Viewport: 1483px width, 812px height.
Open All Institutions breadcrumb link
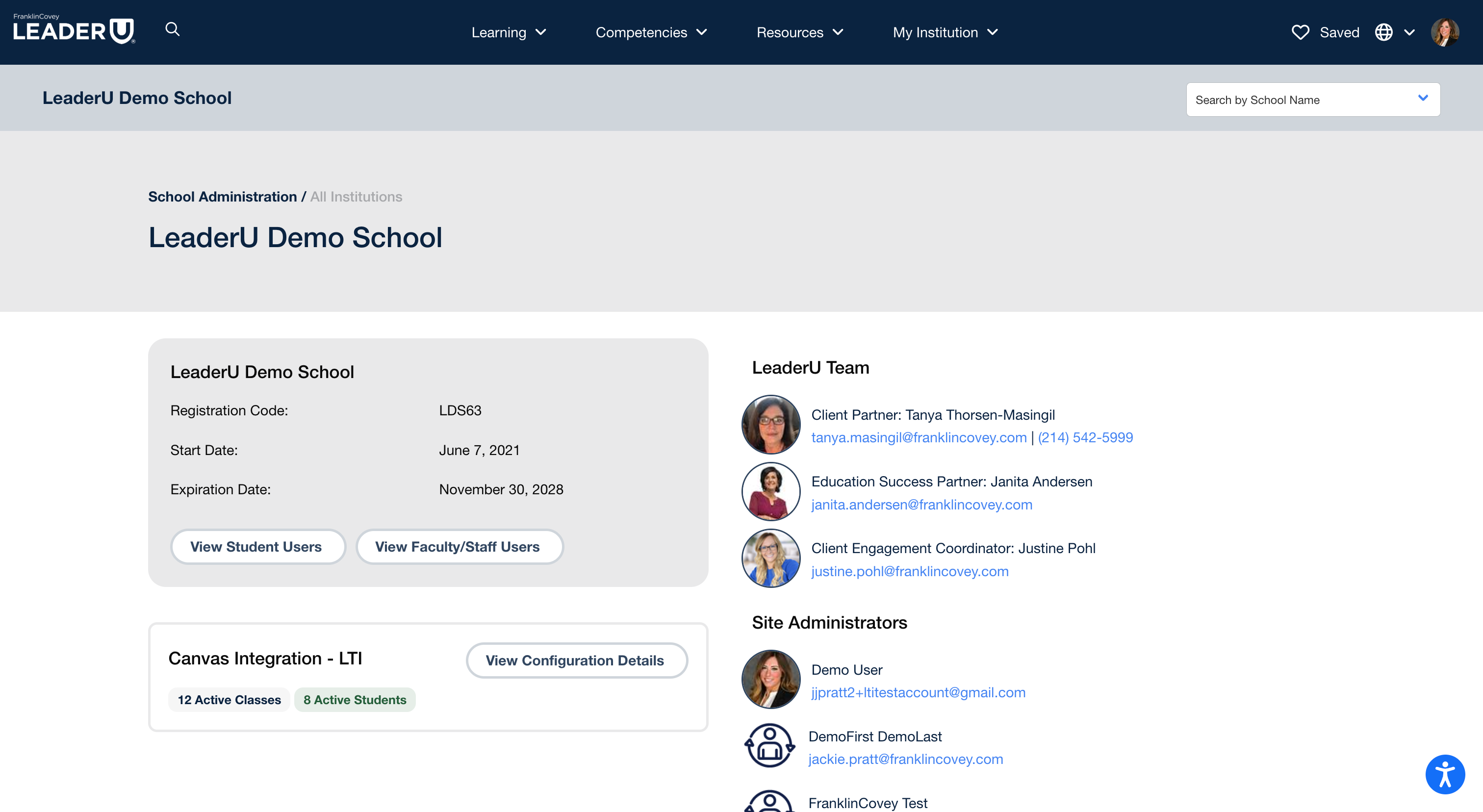point(357,197)
